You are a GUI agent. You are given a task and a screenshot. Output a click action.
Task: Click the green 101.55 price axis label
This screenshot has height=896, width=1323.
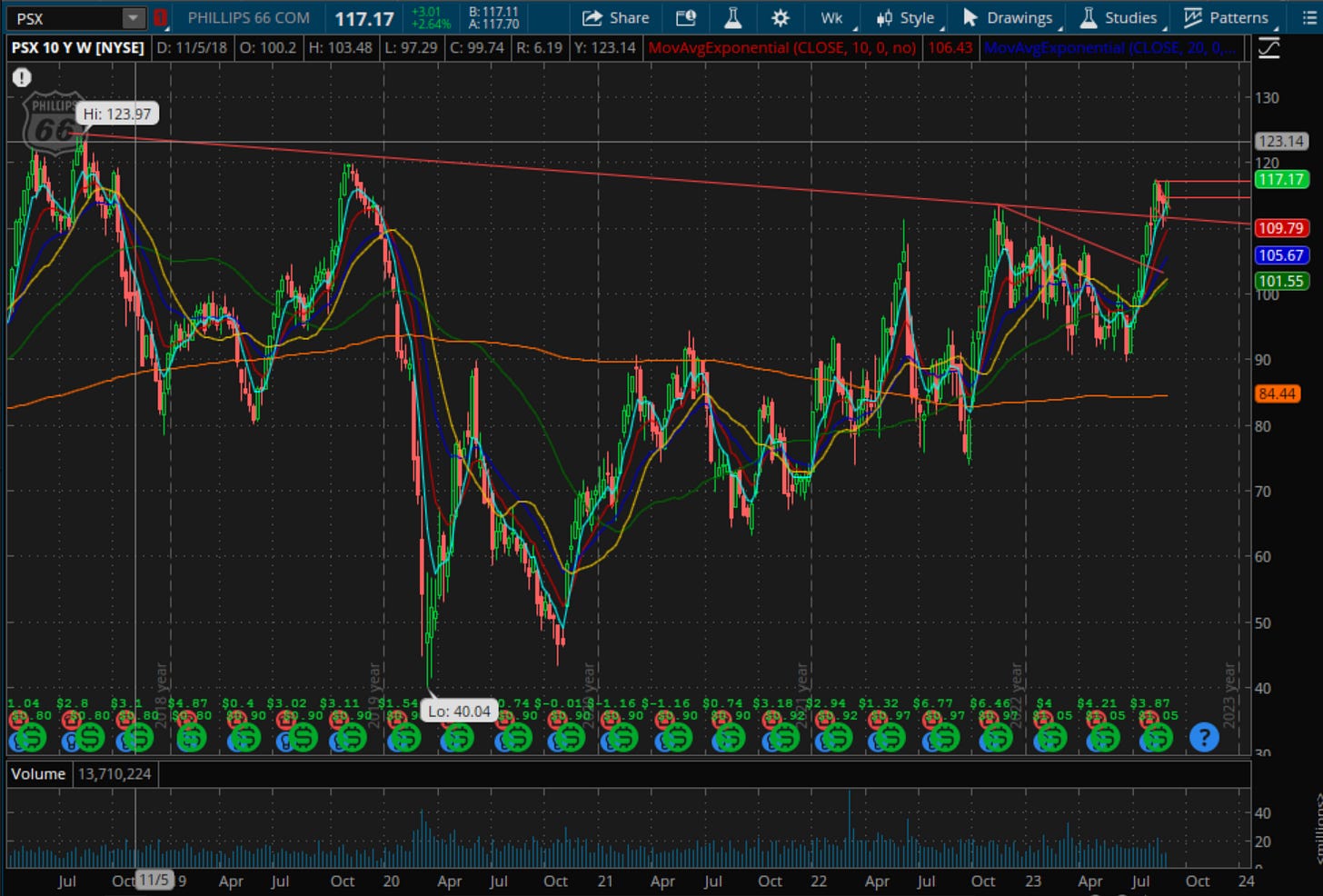[x=1281, y=281]
